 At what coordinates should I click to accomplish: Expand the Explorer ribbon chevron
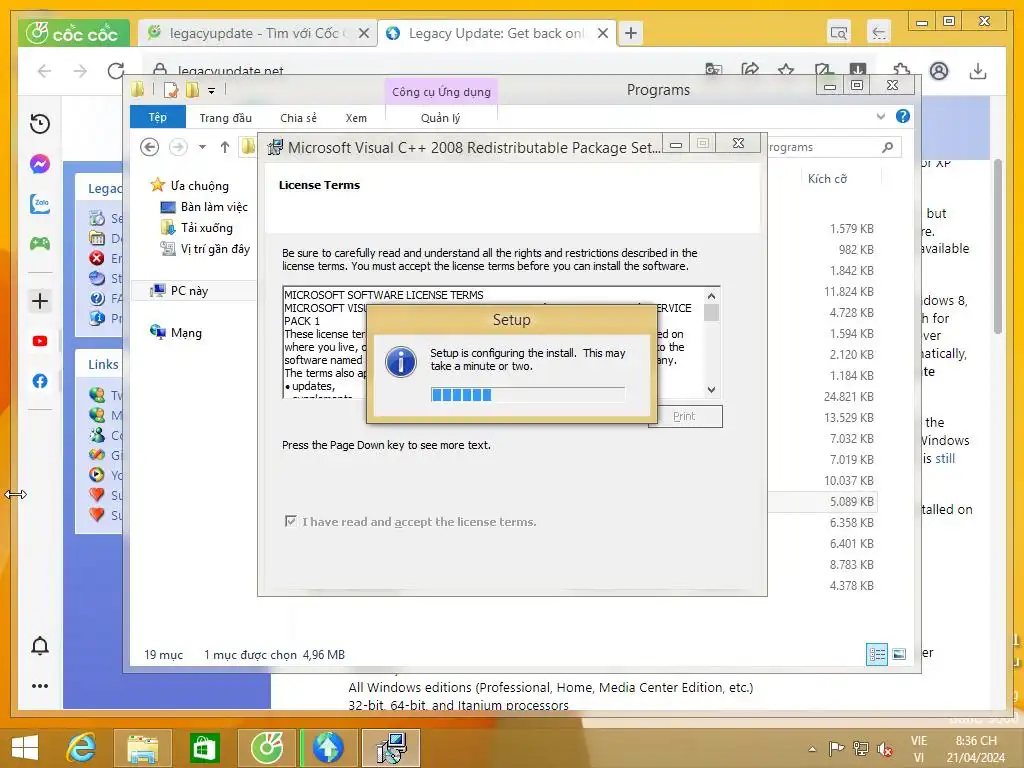881,116
